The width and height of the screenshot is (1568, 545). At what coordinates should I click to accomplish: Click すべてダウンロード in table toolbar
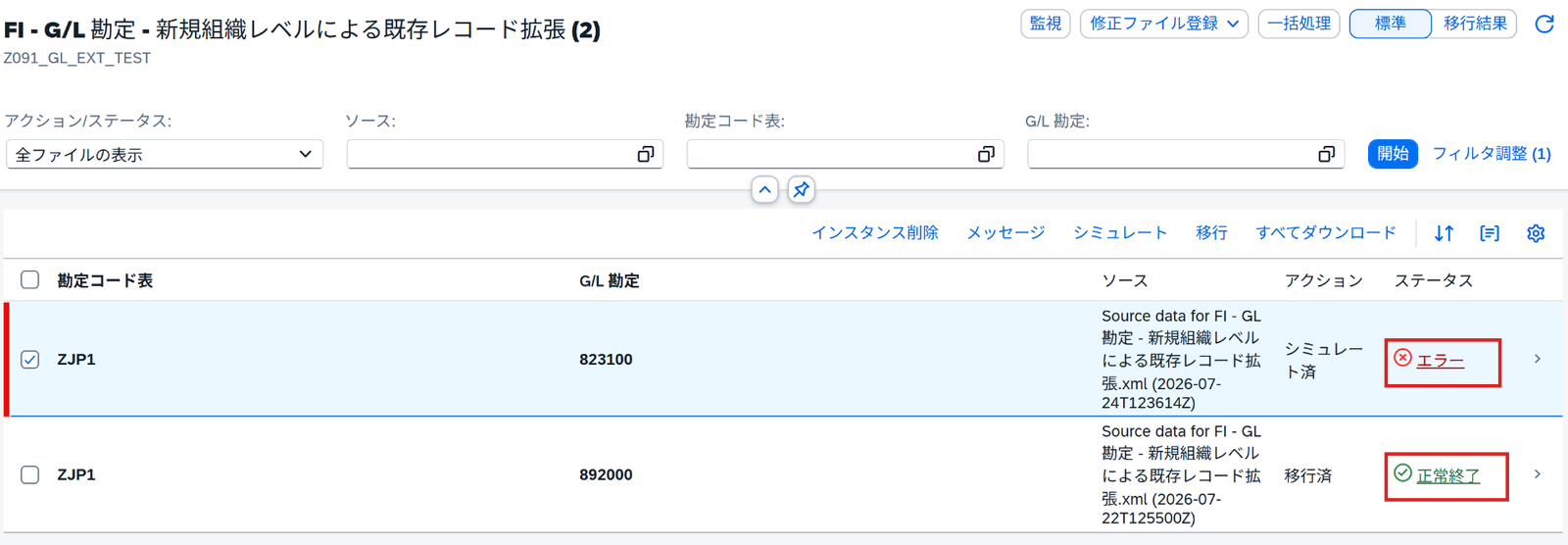click(1326, 233)
